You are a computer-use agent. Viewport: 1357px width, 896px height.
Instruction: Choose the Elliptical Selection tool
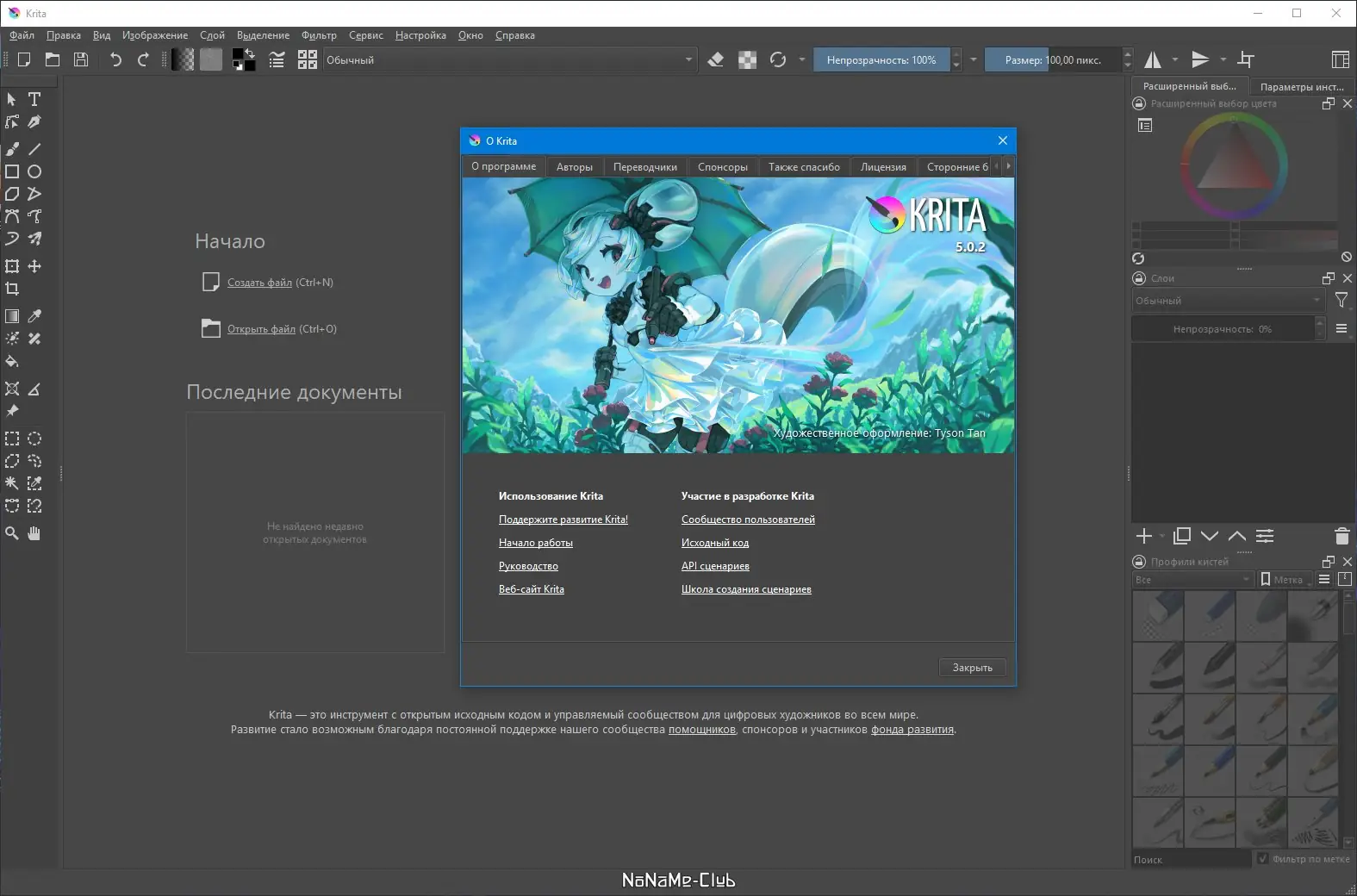point(34,439)
